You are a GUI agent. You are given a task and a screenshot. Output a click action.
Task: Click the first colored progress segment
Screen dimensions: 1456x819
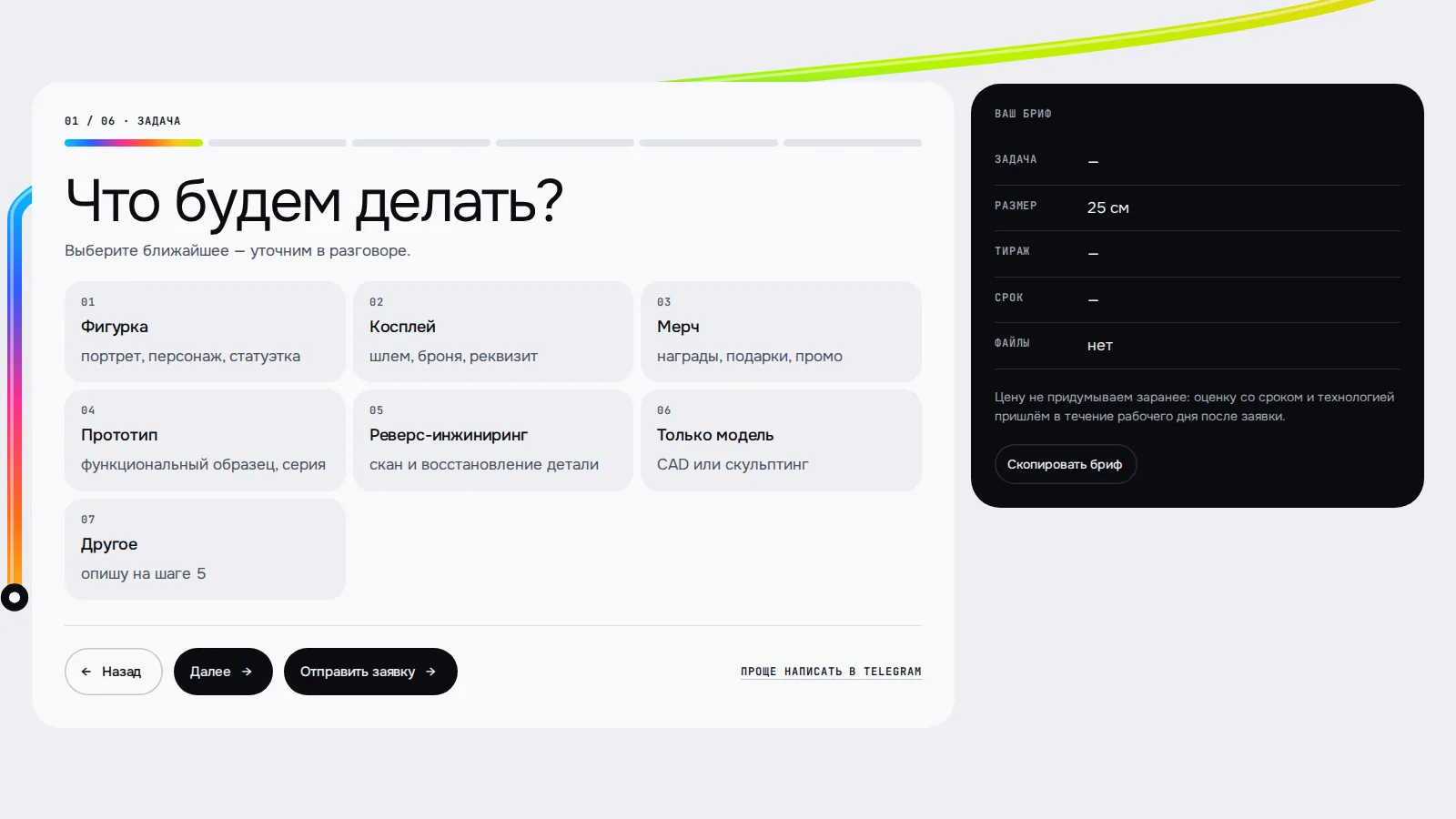click(x=134, y=143)
